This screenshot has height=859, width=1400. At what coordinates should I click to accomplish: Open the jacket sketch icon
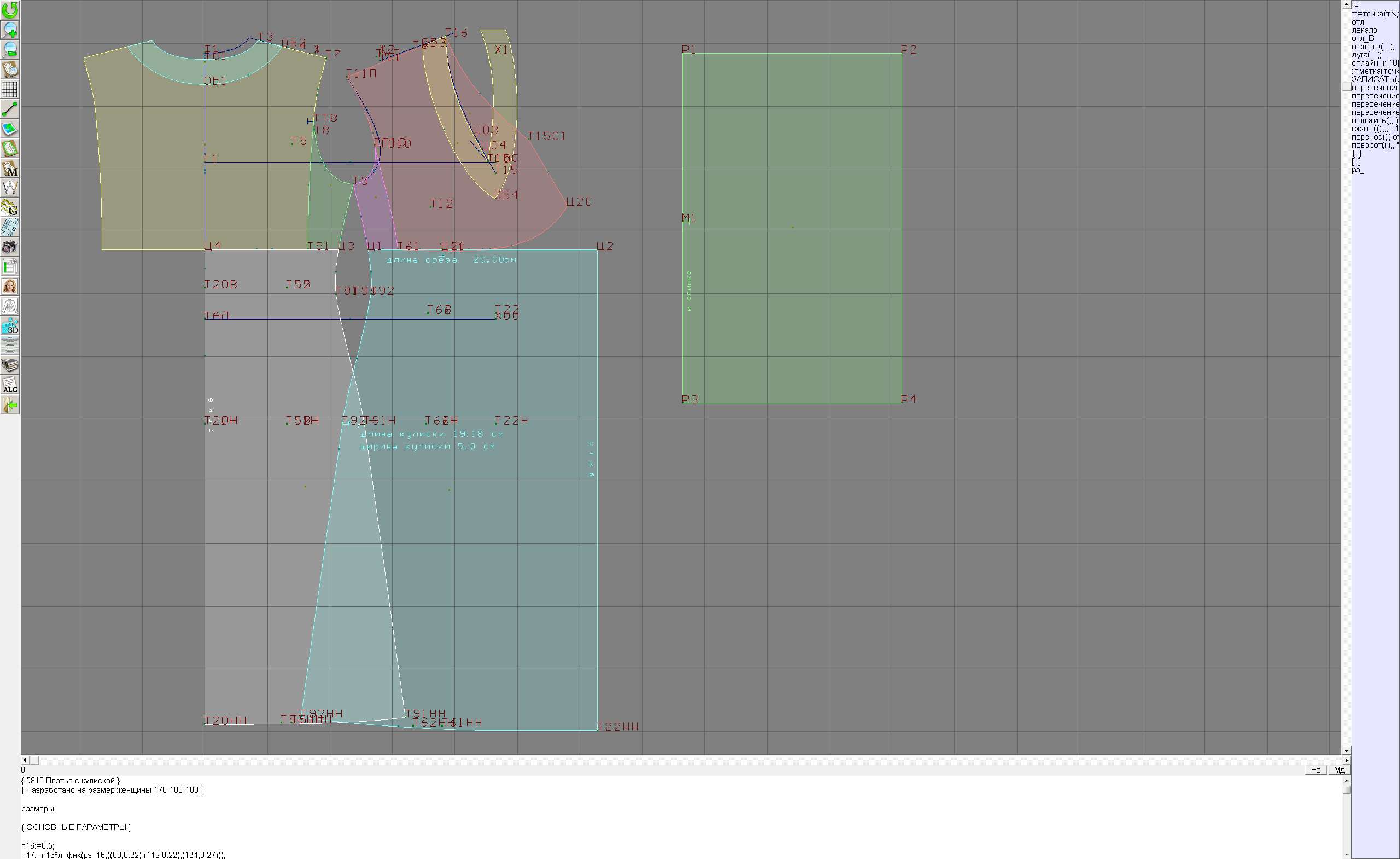coord(10,306)
